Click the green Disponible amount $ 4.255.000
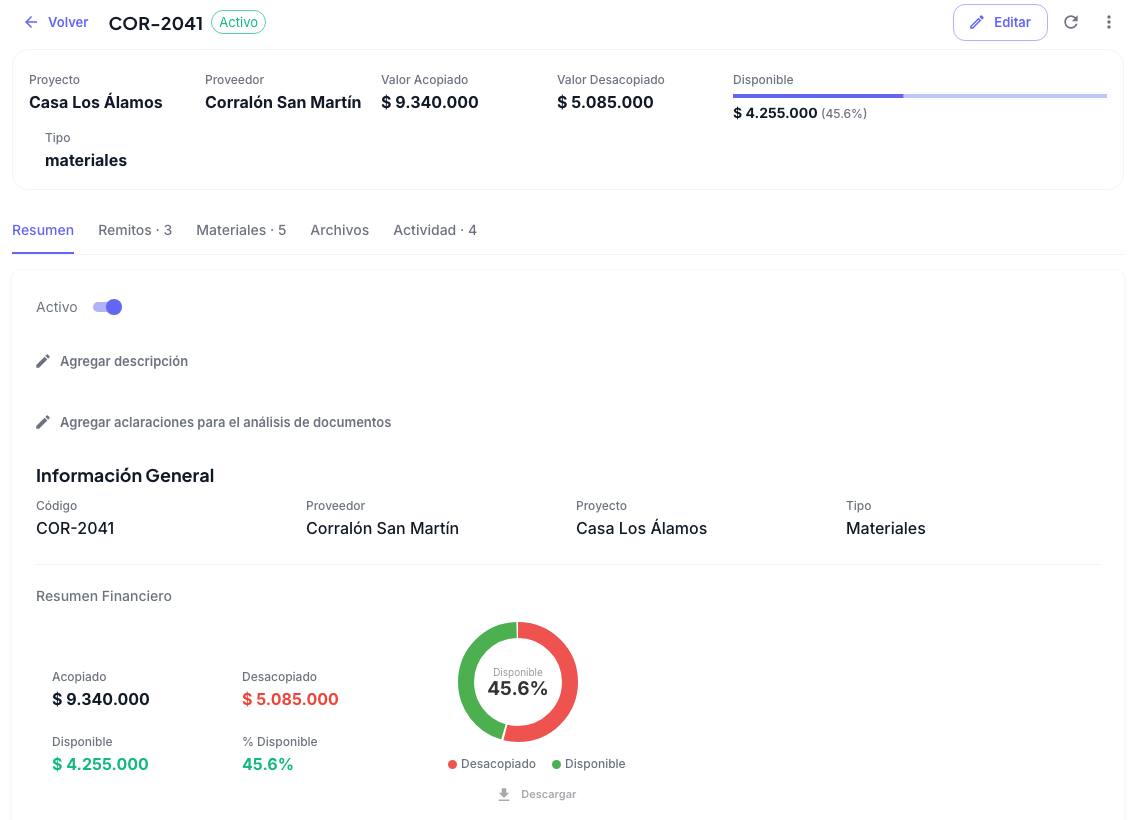The height and width of the screenshot is (820, 1136). (100, 764)
